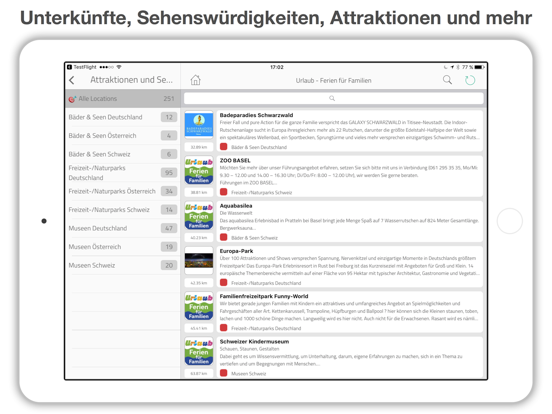
Task: Select Museen Deutschland category
Action: tap(123, 228)
